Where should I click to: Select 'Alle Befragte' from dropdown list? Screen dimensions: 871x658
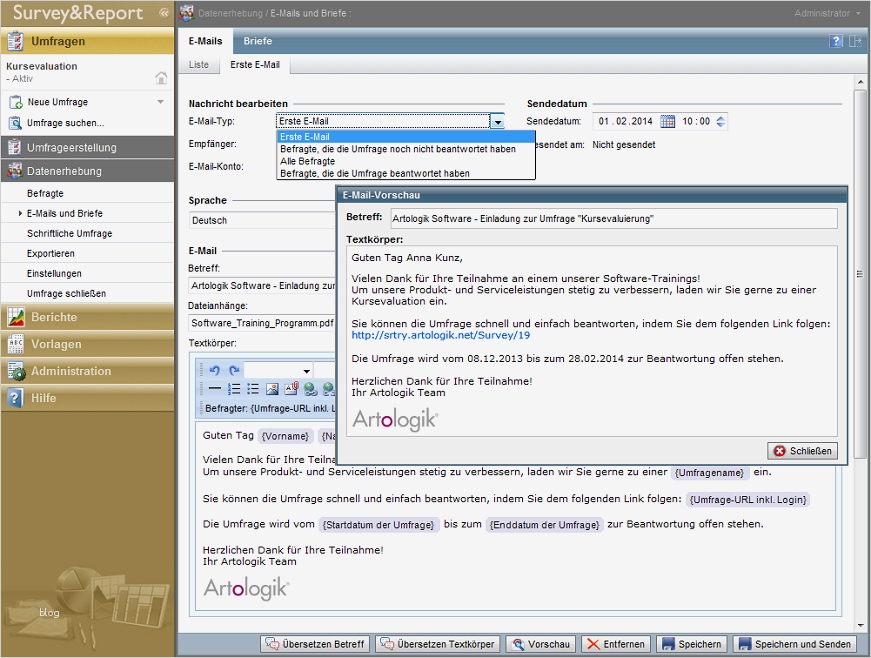tap(307, 161)
